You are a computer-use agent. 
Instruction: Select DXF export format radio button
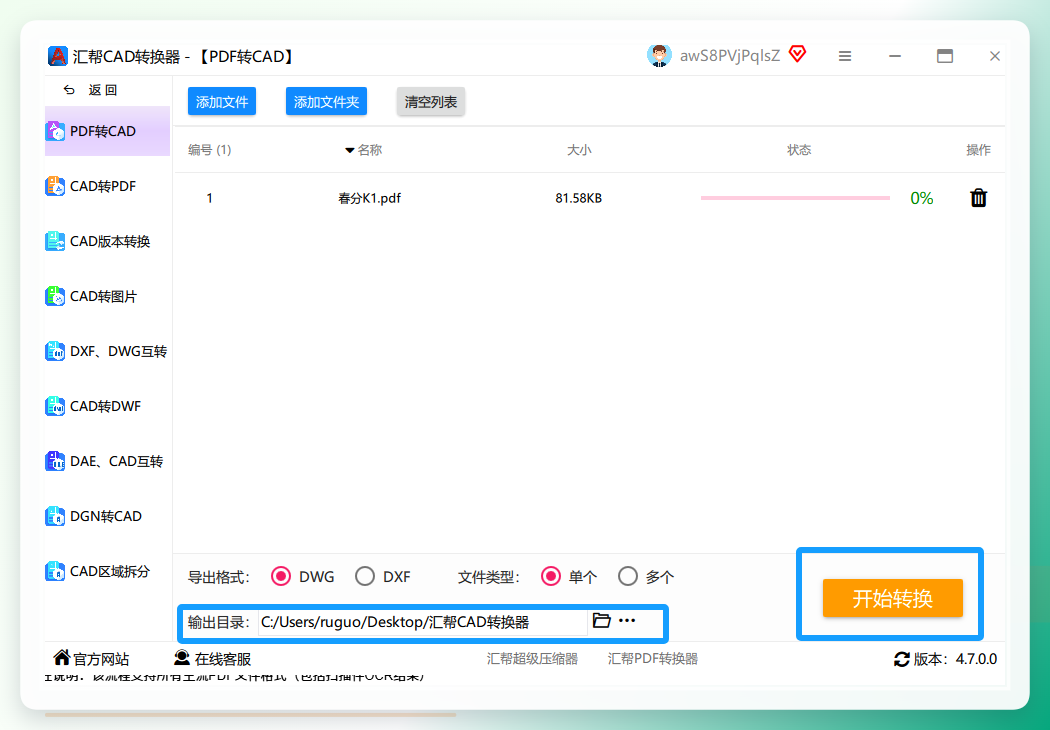(365, 577)
